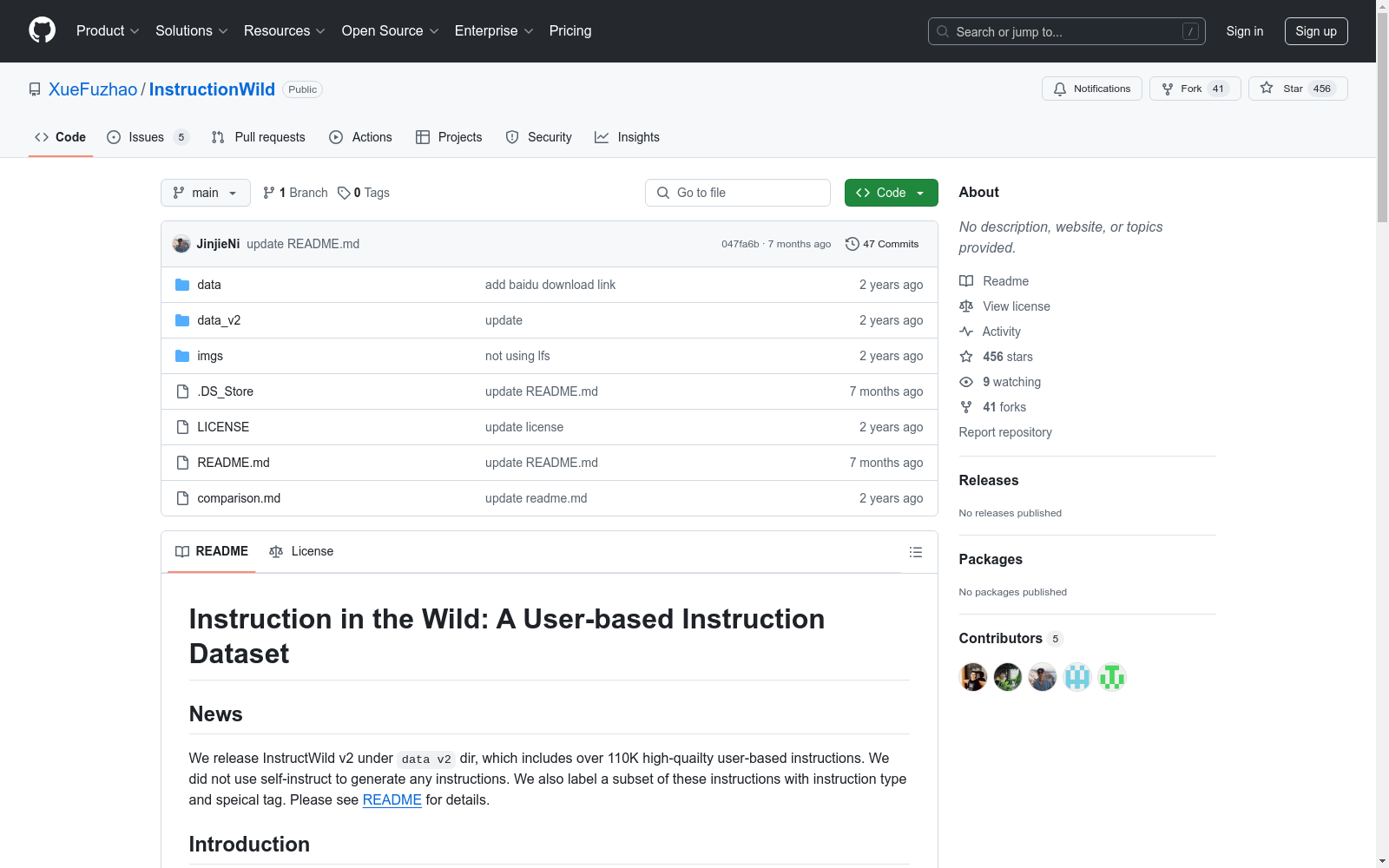Open the first contributor avatar
This screenshot has width=1389, height=868.
(973, 677)
